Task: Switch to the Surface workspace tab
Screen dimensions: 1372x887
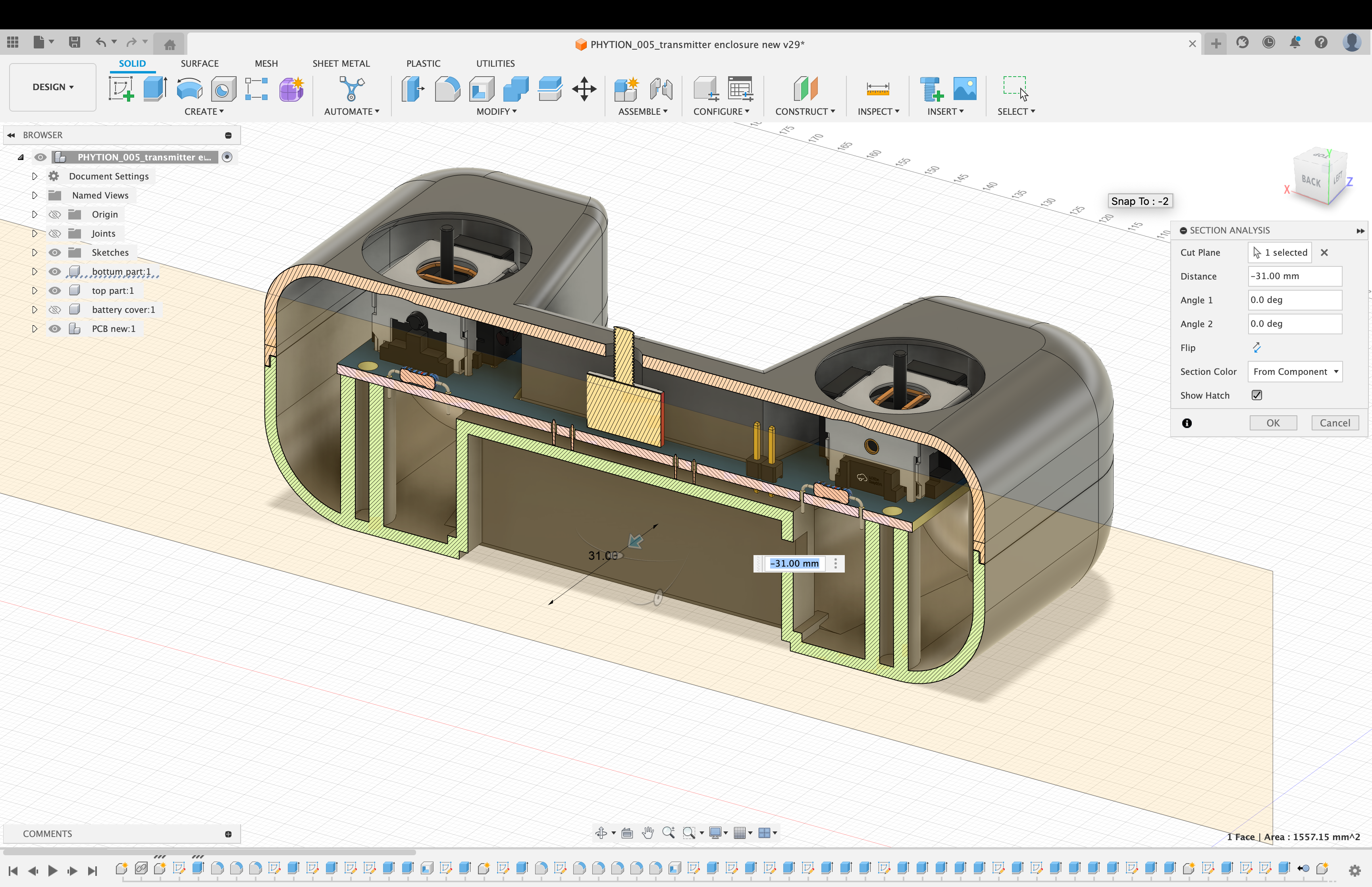Action: 199,63
